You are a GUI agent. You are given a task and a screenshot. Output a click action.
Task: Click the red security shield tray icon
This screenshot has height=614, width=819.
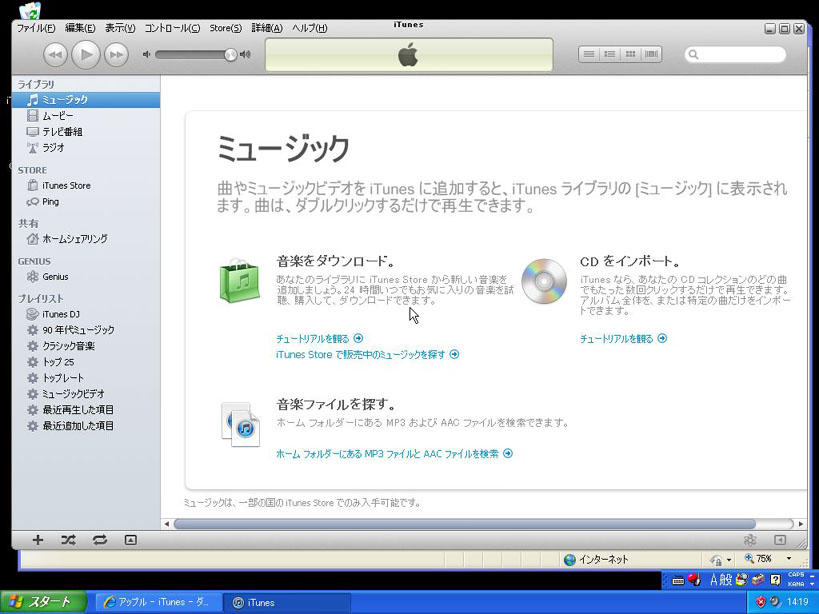tap(760, 602)
